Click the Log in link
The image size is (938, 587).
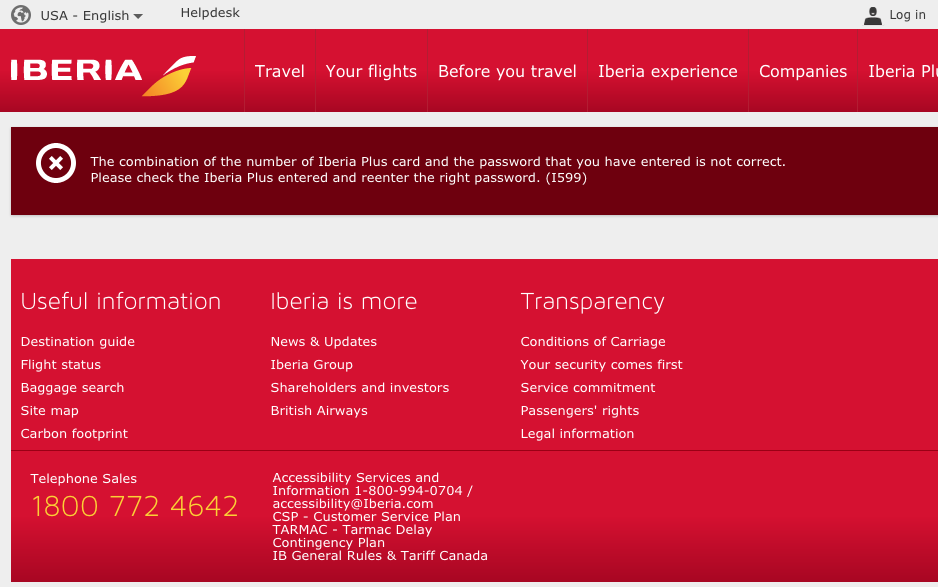click(907, 14)
